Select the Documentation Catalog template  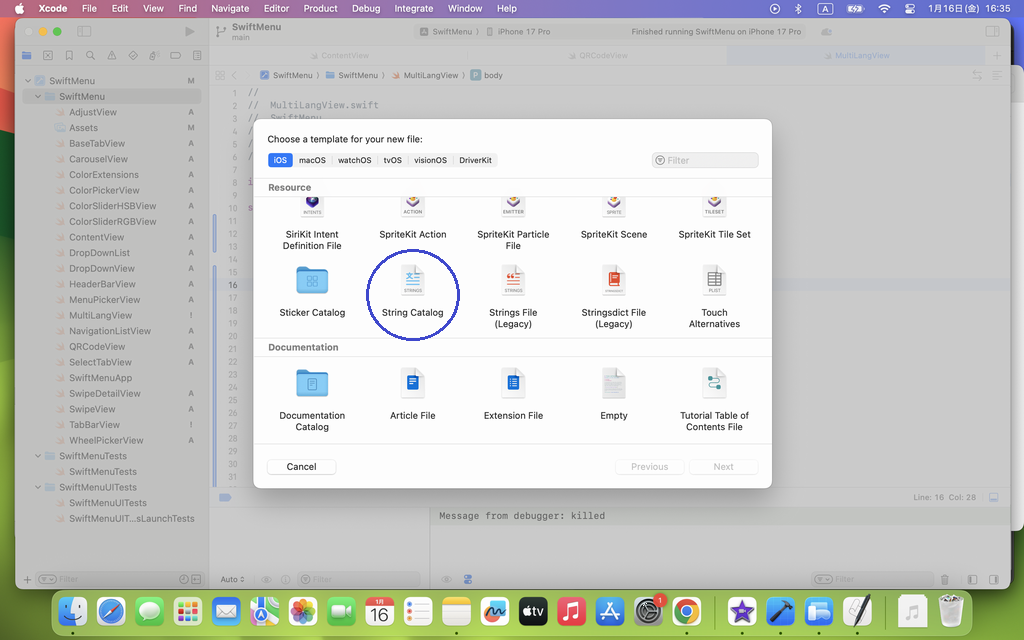point(312,384)
